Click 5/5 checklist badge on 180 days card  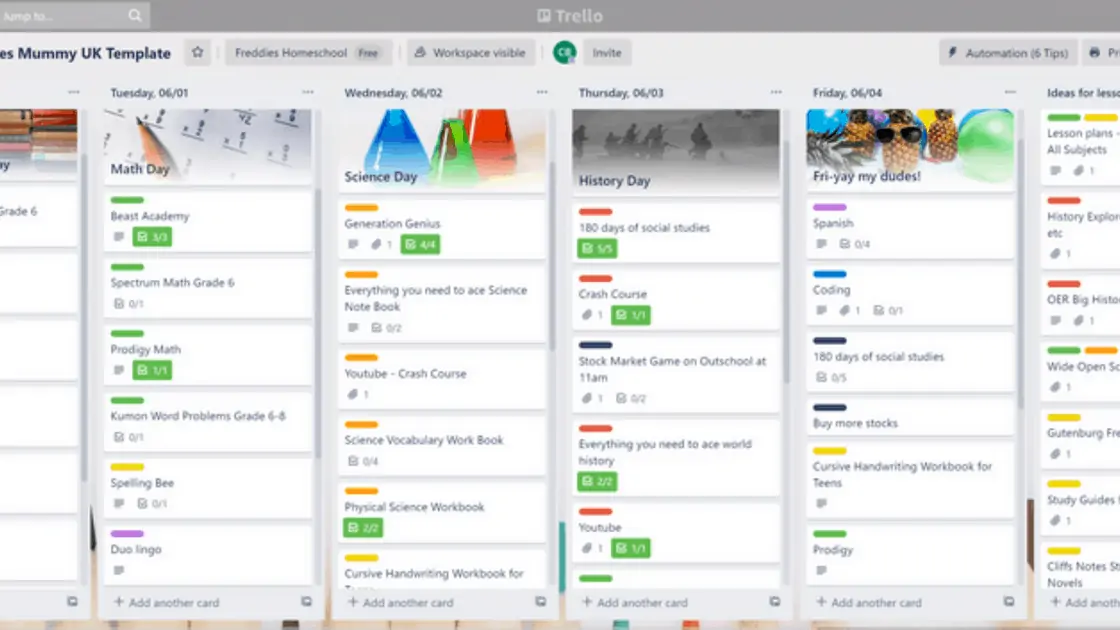[597, 249]
